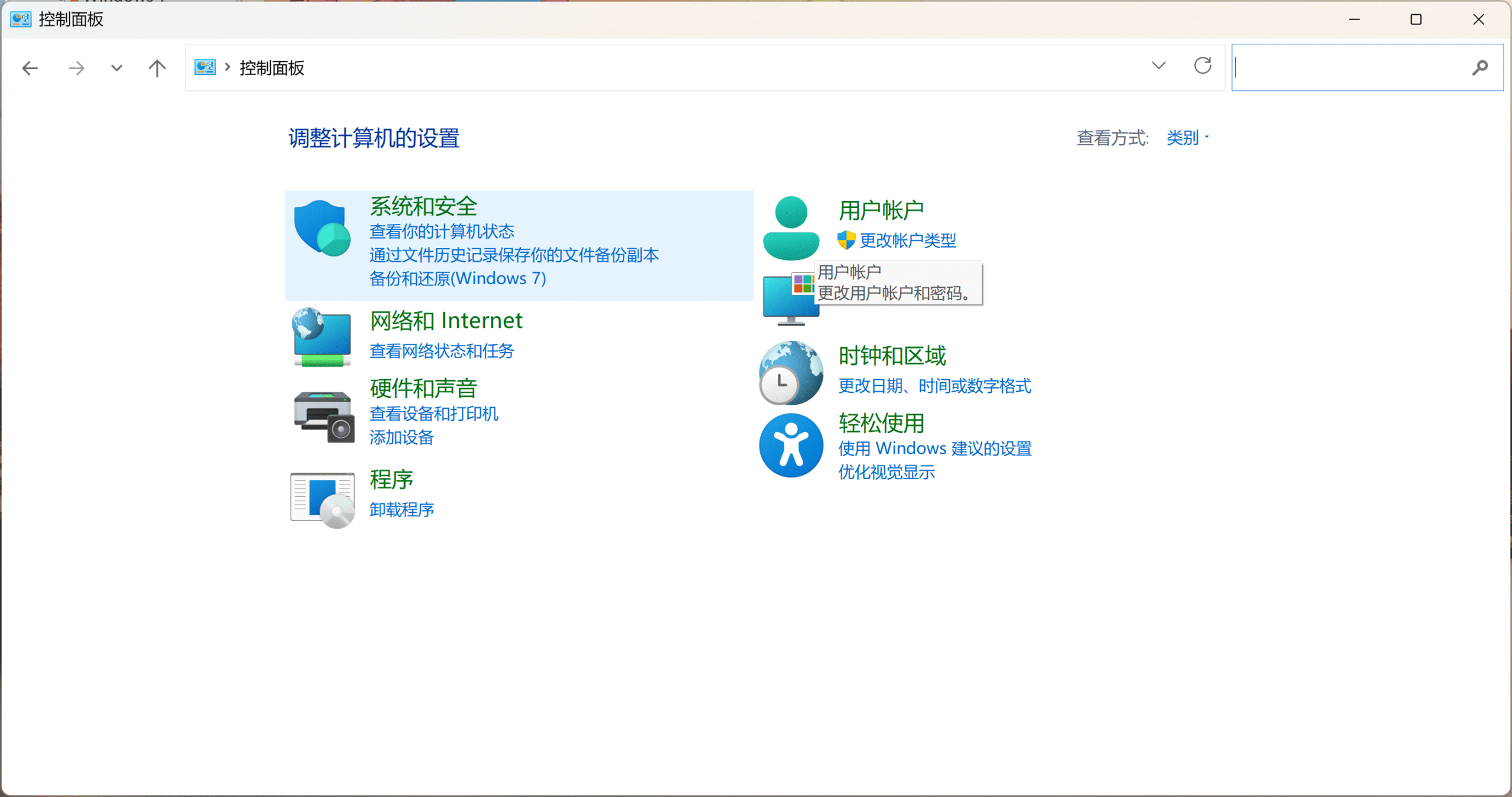The width and height of the screenshot is (1512, 797).
Task: Expand the address bar history dropdown
Action: (x=1159, y=66)
